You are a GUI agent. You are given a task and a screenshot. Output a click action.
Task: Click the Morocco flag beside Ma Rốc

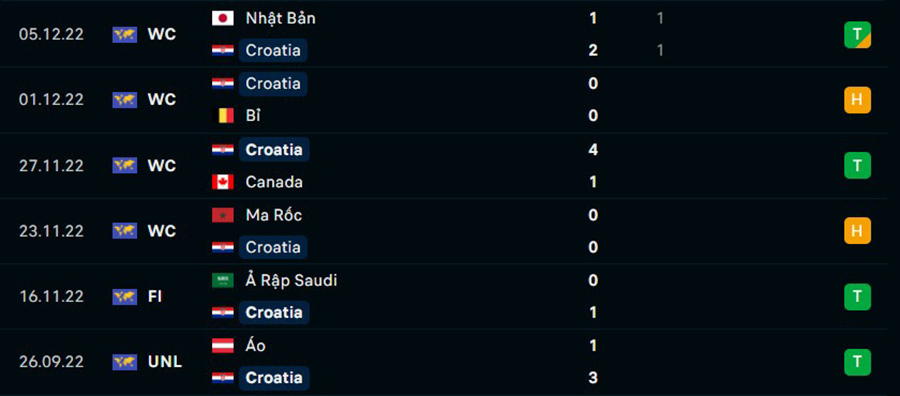click(x=223, y=215)
